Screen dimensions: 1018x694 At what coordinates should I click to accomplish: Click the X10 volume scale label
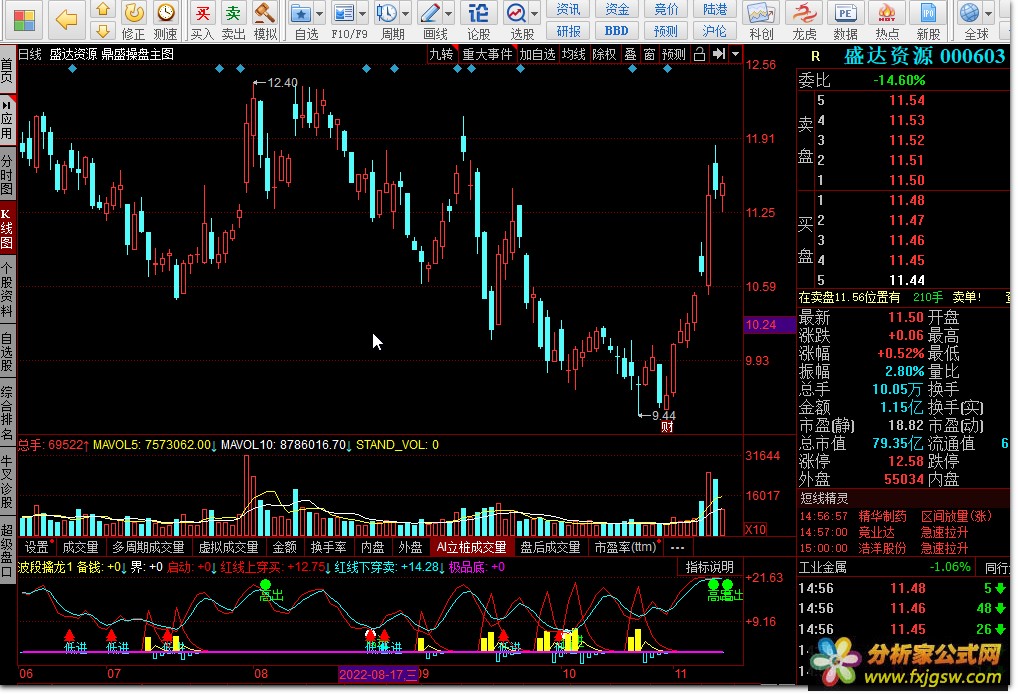756,528
